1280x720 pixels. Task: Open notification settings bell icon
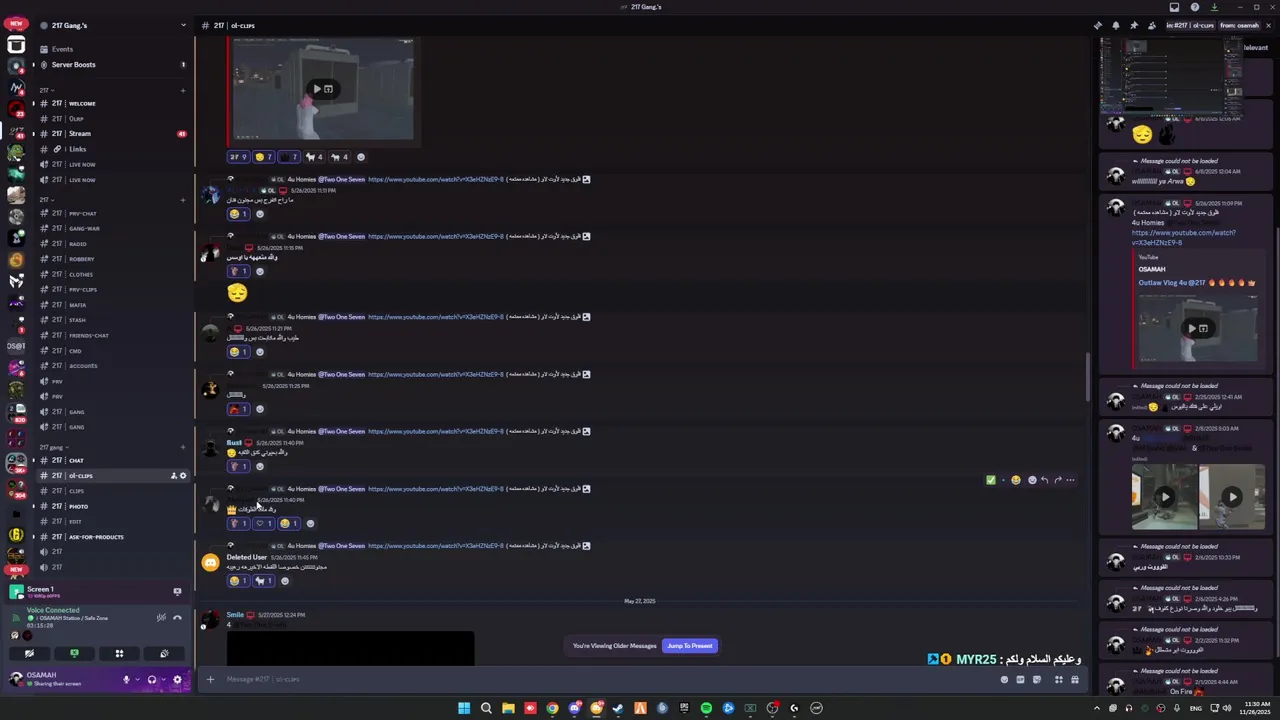click(1116, 25)
